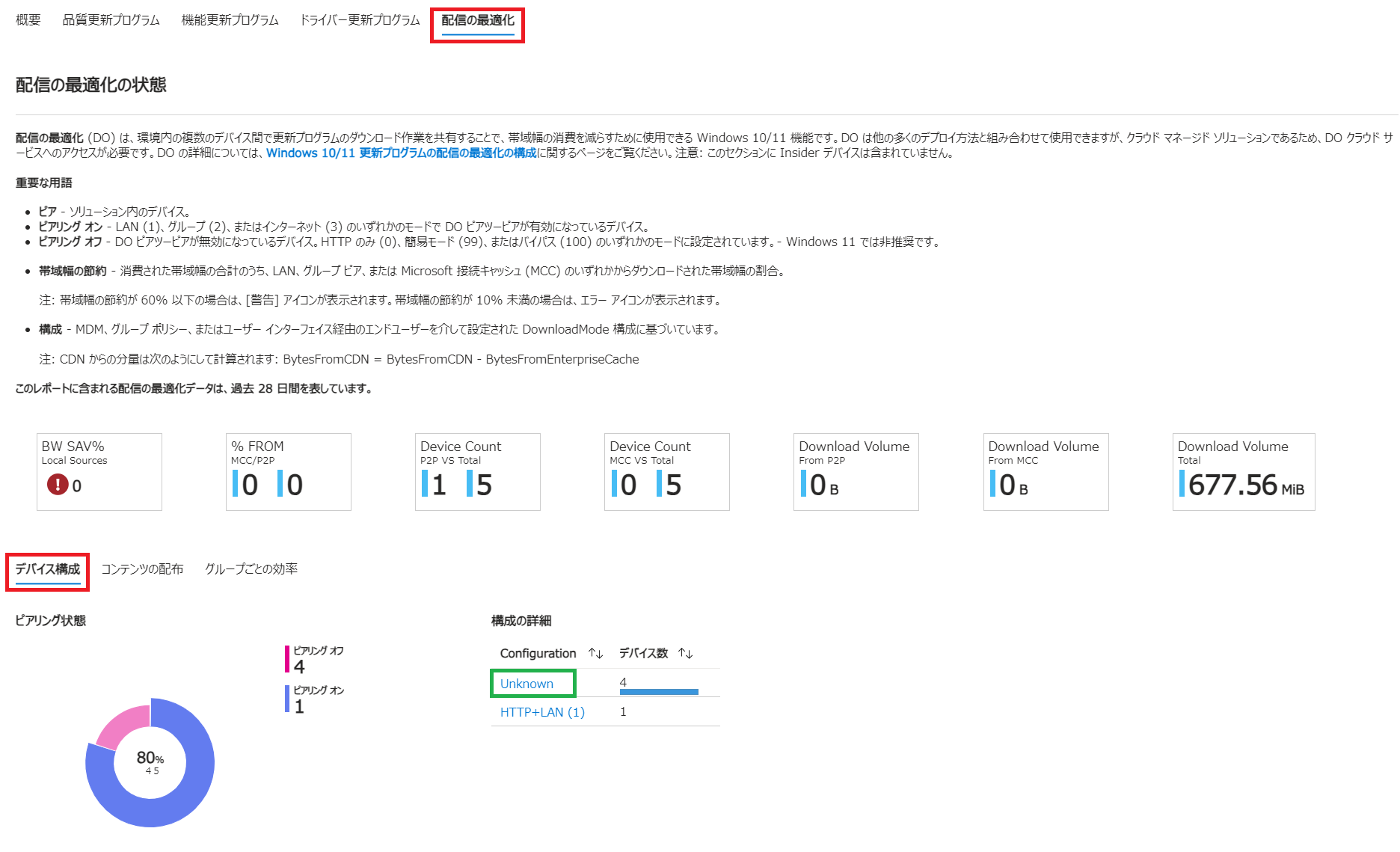Viewport: 1400px width, 852px height.
Task: Select Download Volume From MCC tile
Action: [1046, 472]
